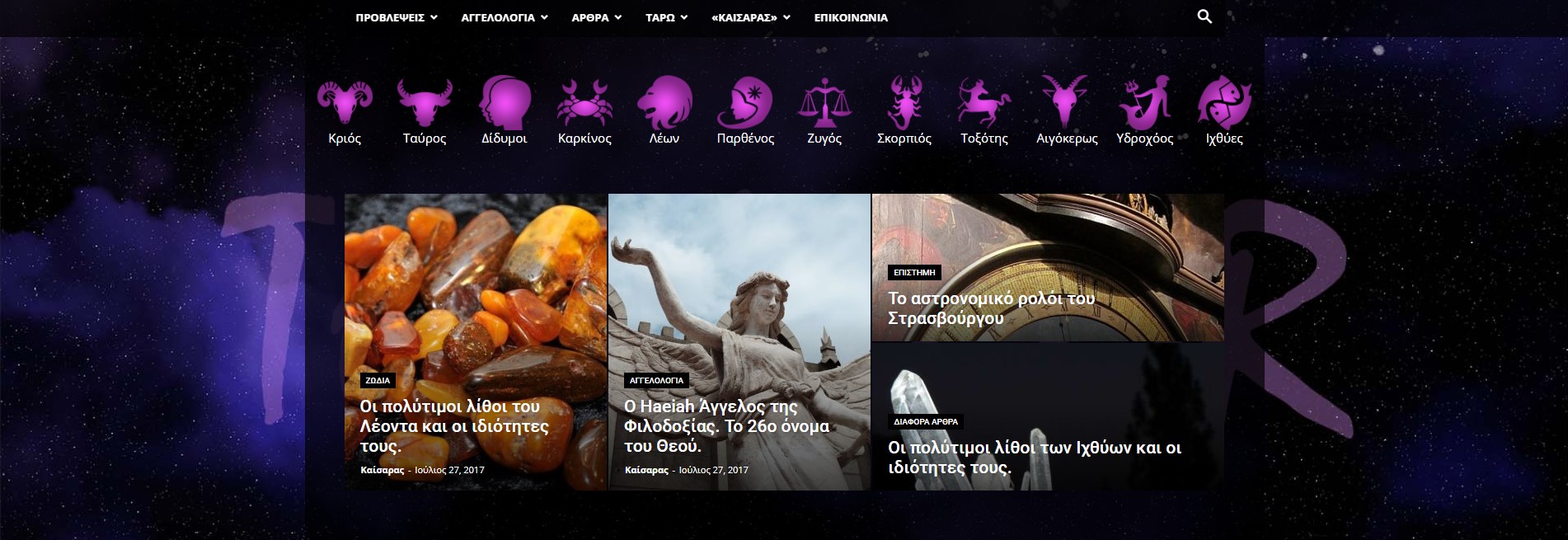Viewport: 1568px width, 540px height.
Task: Open the Σκορπιός text label
Action: coord(904,139)
